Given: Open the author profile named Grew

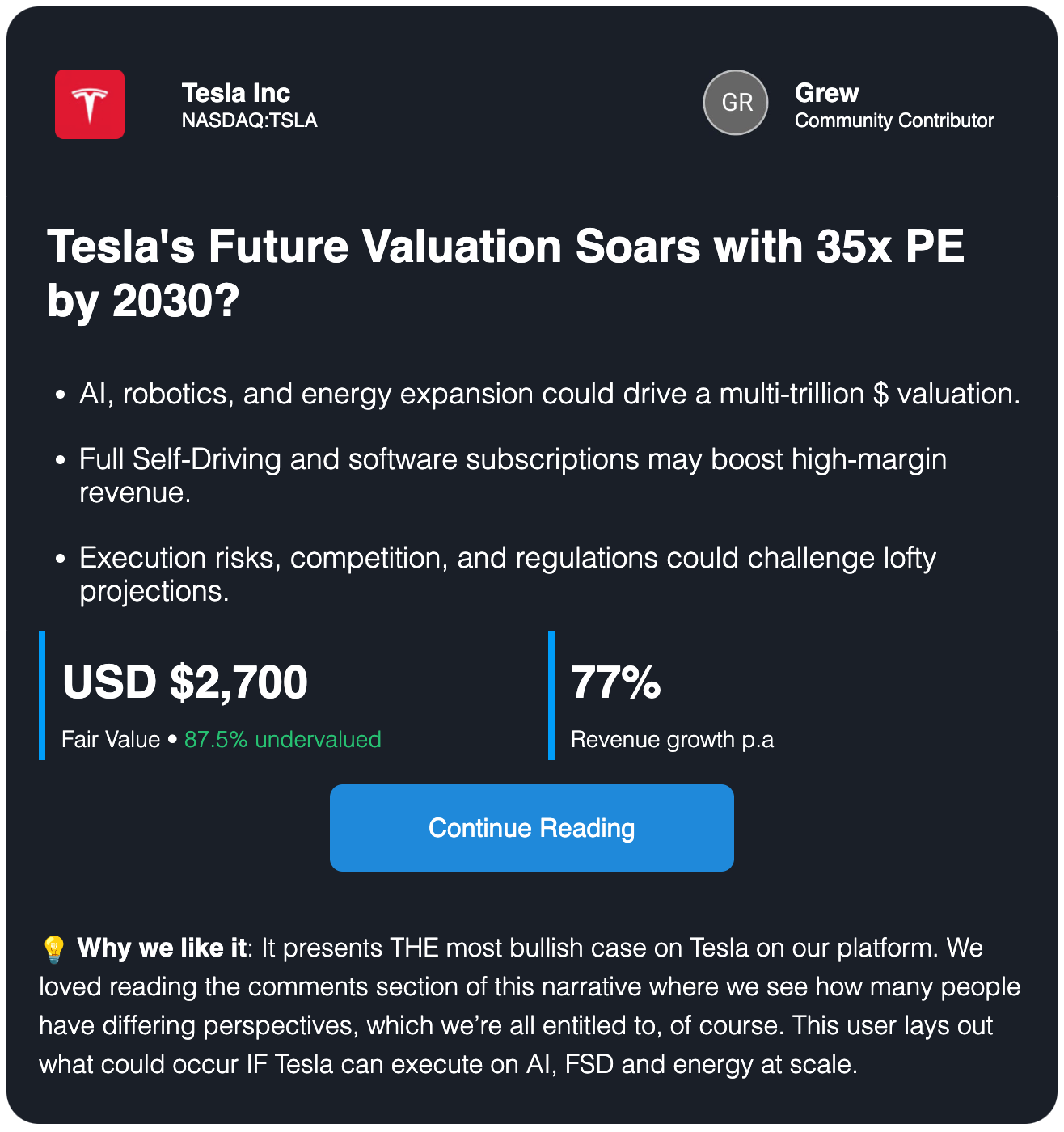Looking at the screenshot, I should (826, 93).
